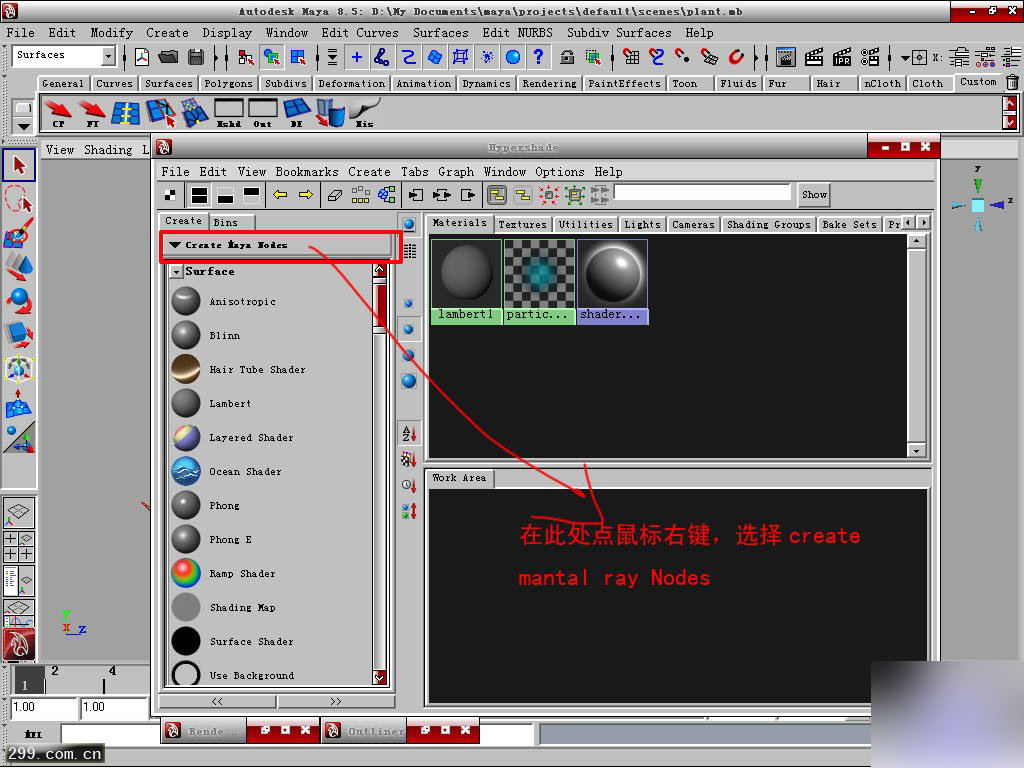The height and width of the screenshot is (768, 1024).
Task: Click Hypershade right yellow arrow next graph
Action: click(306, 195)
